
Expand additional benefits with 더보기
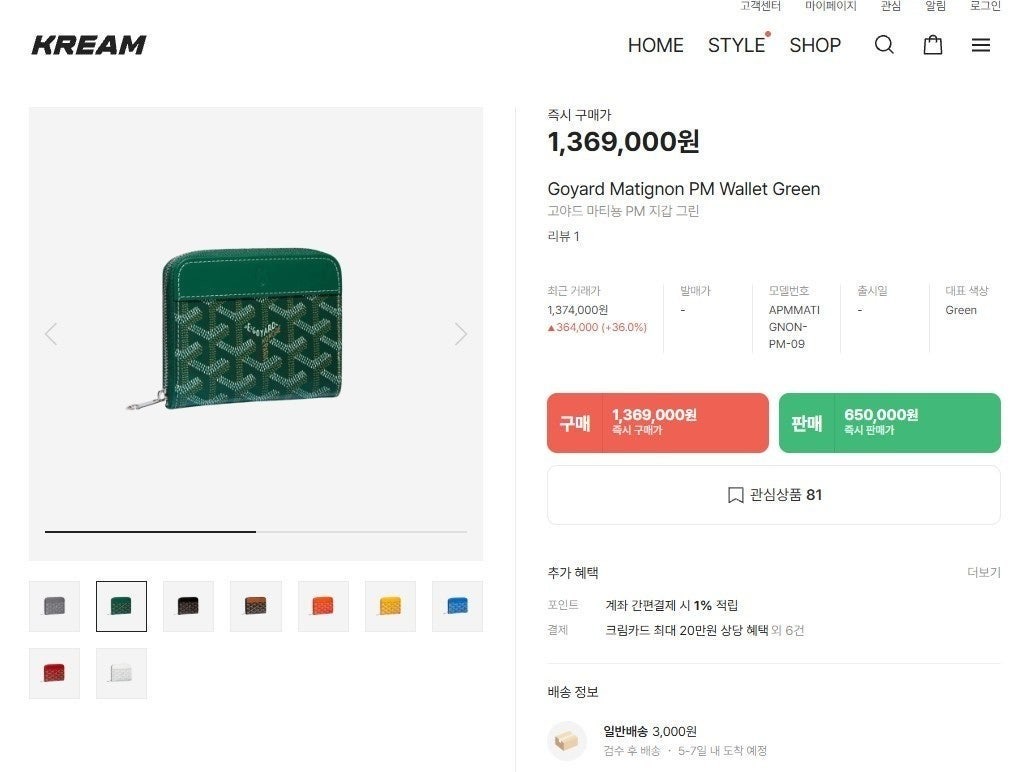click(x=983, y=573)
